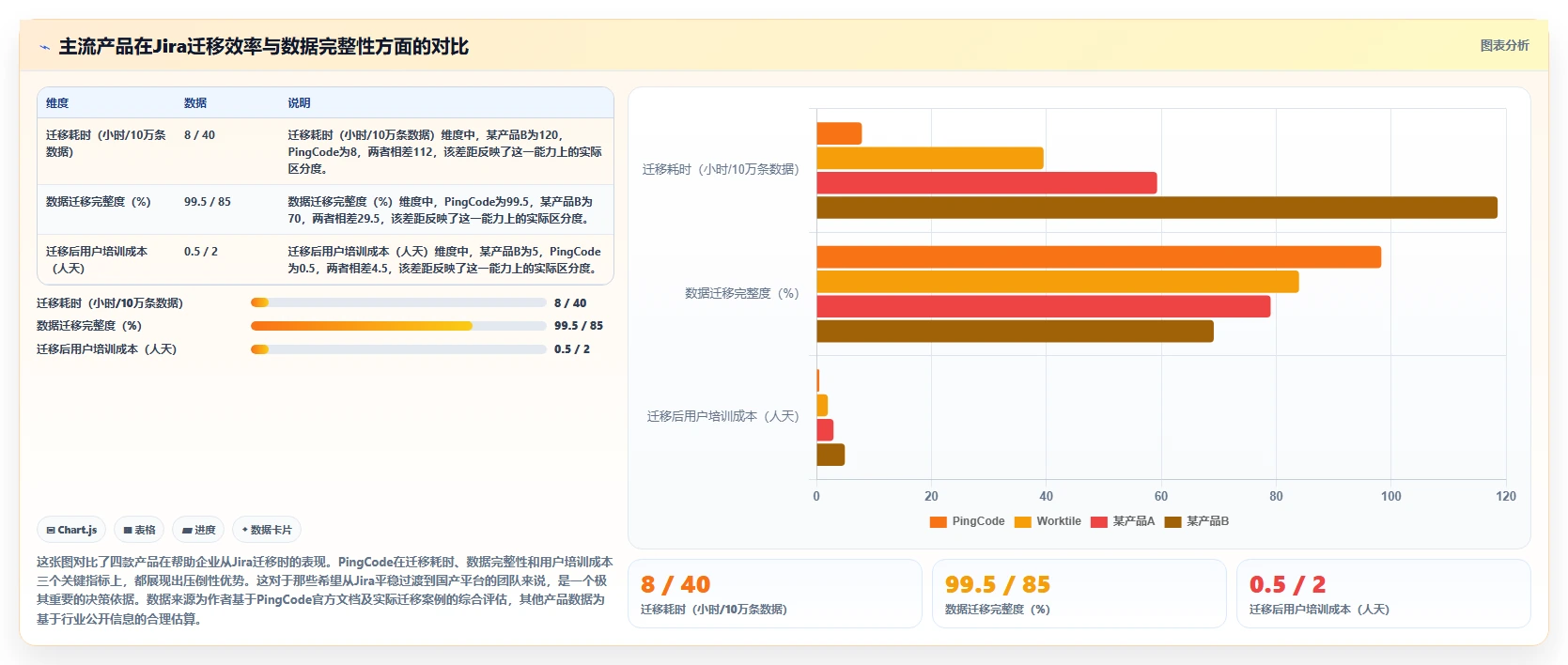Viewport: 1568px width, 665px height.
Task: Click the 某产品B bar for 迁移耗时
Action: tap(1157, 208)
